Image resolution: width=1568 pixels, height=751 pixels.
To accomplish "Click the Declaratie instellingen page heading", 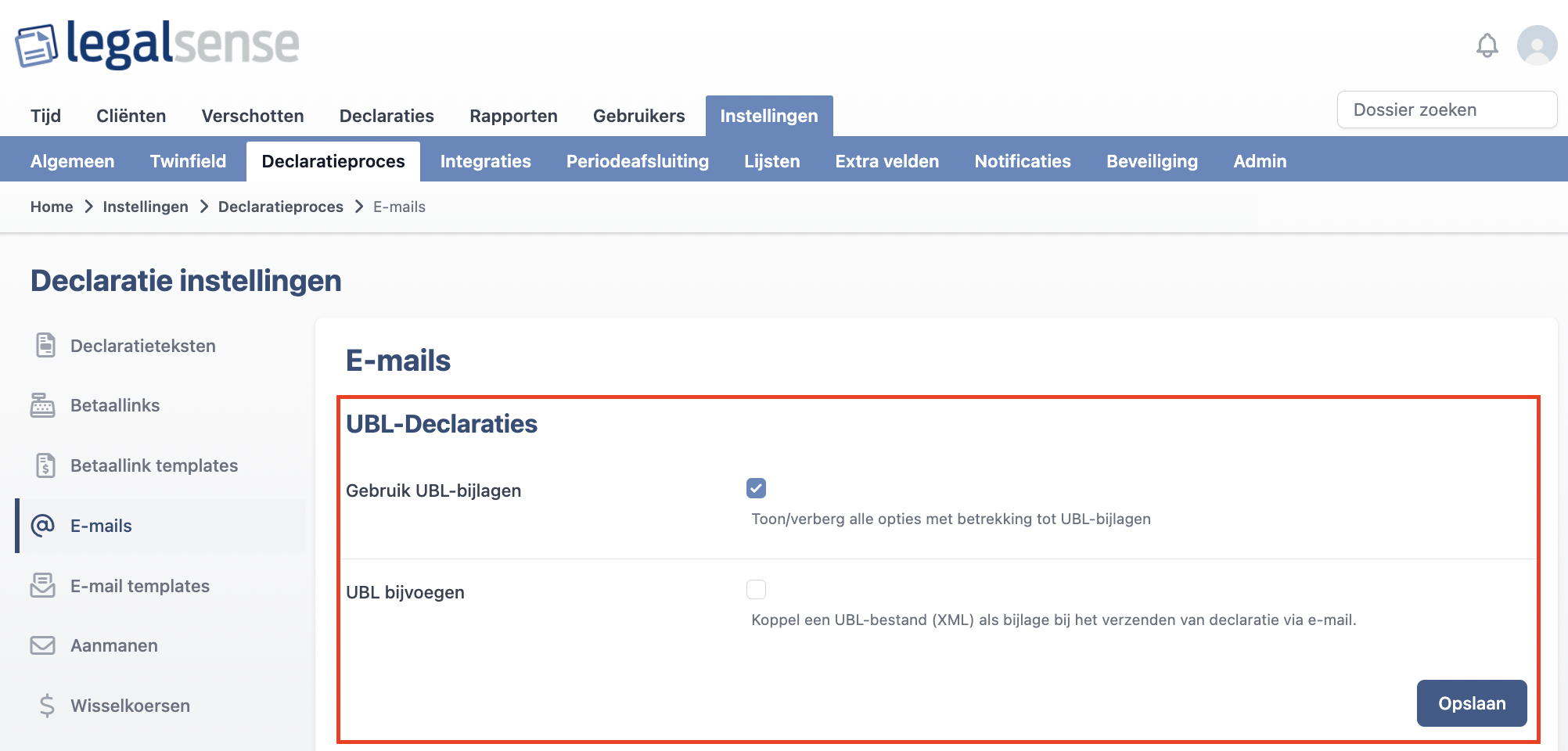I will coord(186,281).
